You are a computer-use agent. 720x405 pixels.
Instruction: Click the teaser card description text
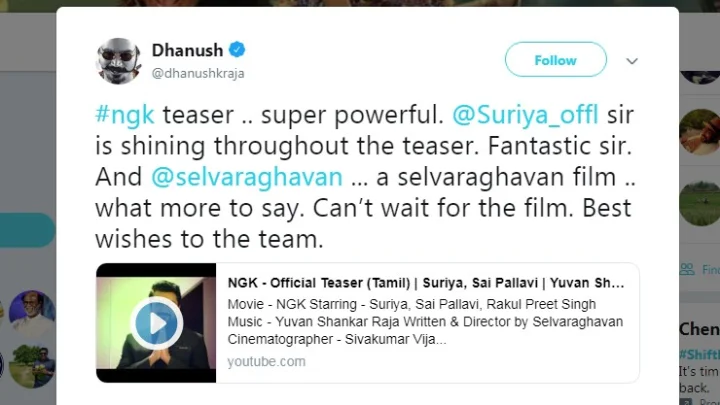pyautogui.click(x=425, y=321)
